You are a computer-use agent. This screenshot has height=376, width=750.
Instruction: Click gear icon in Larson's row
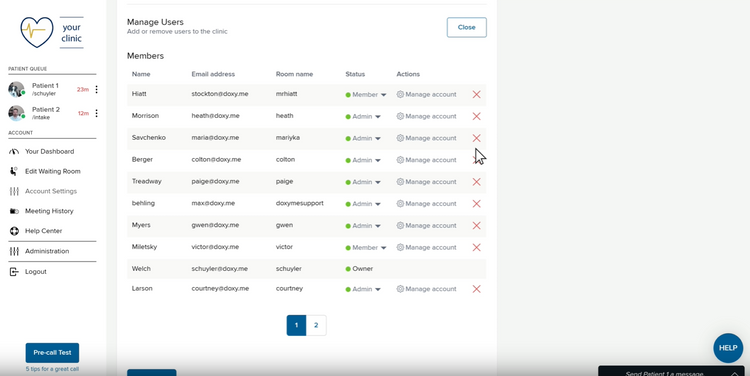(x=400, y=289)
